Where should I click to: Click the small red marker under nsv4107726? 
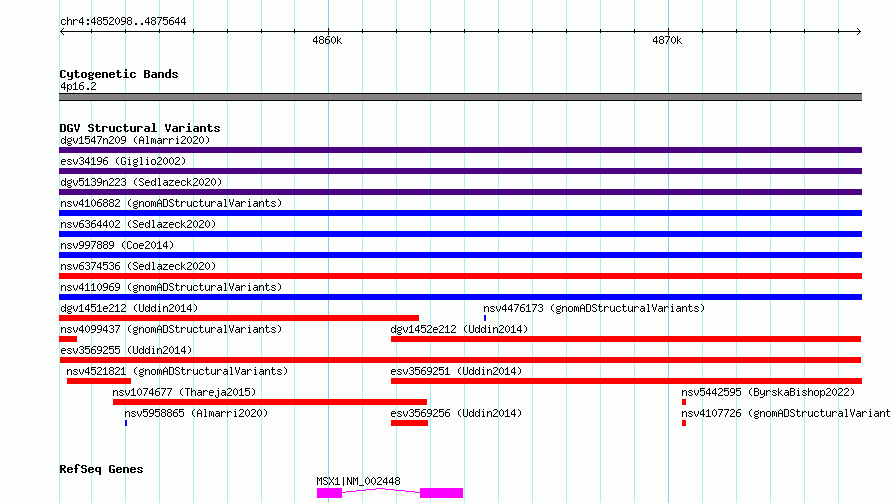click(684, 423)
